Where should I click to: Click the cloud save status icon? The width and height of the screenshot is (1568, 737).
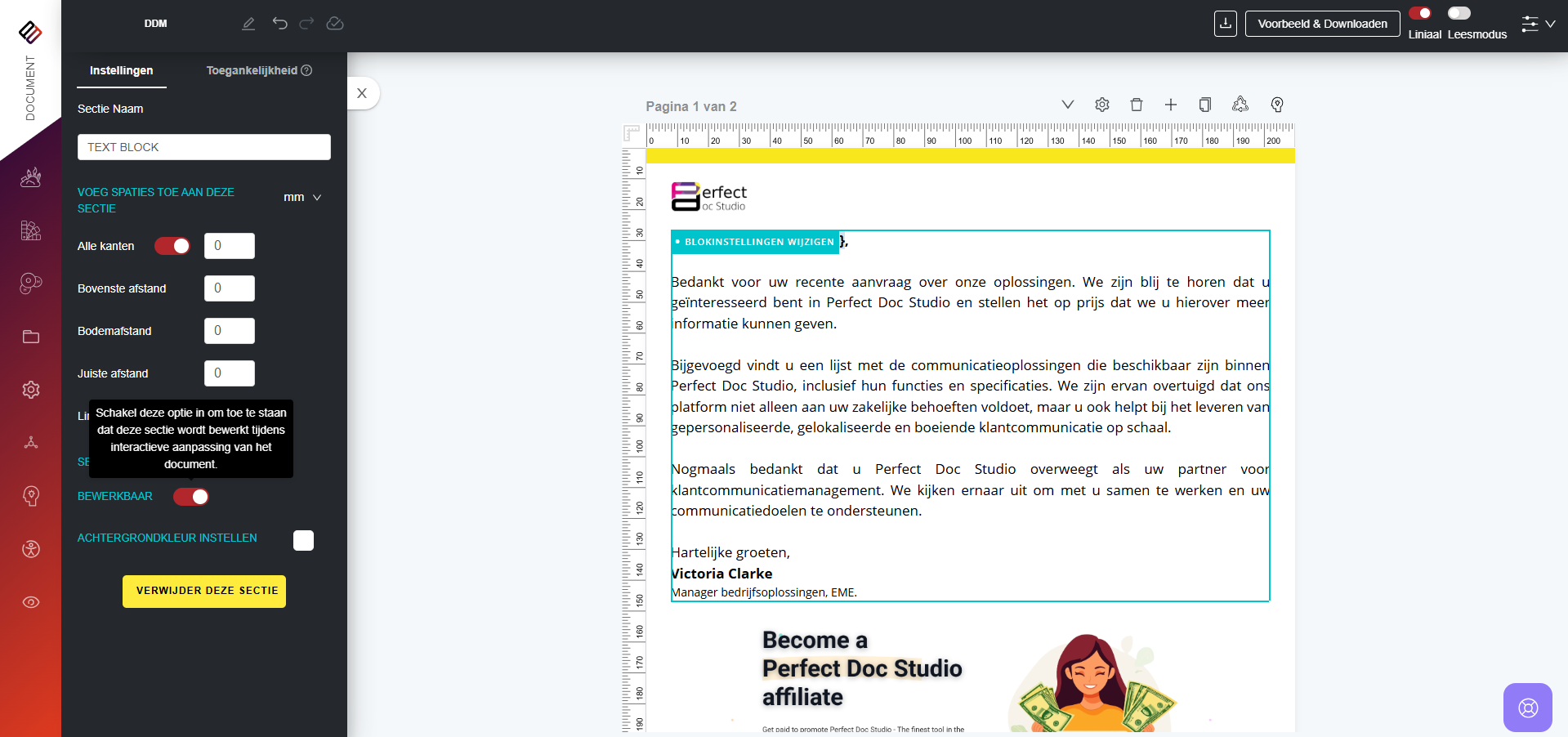coord(335,24)
